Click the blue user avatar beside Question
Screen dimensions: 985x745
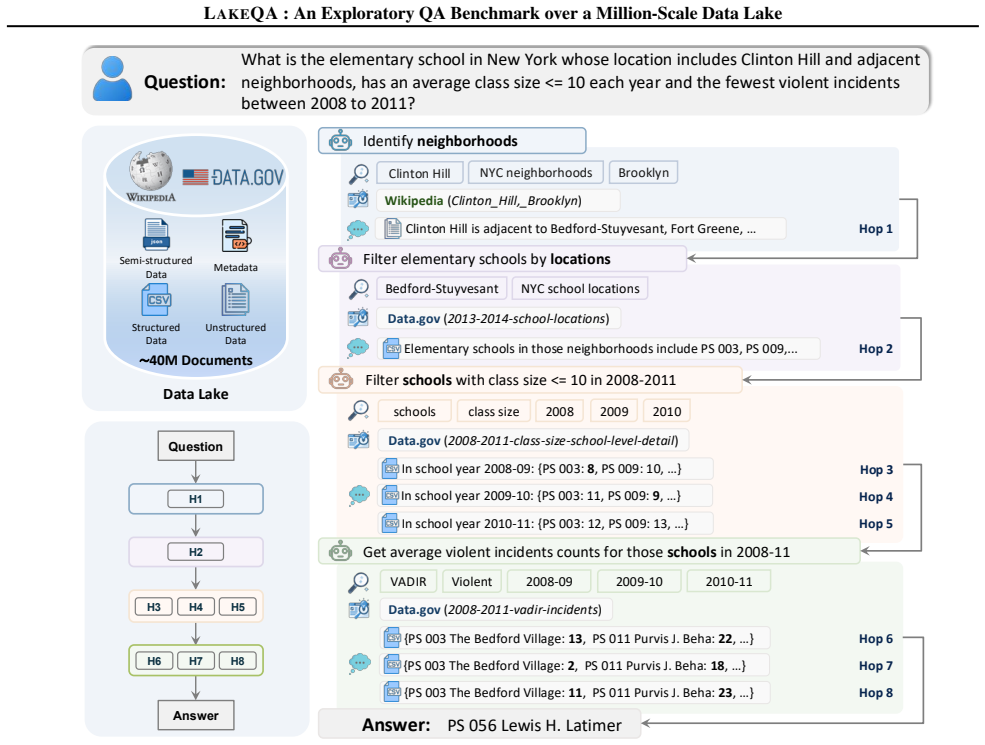point(112,79)
